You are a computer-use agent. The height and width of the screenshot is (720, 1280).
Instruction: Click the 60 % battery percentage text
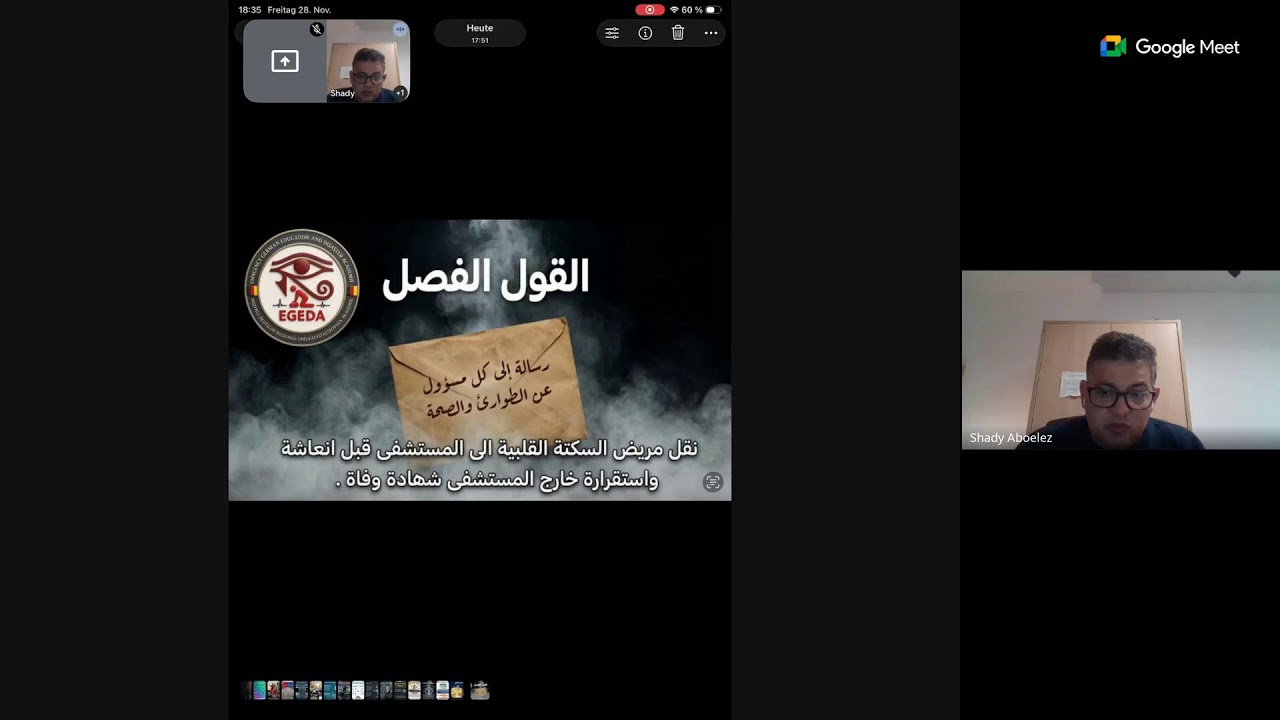692,10
